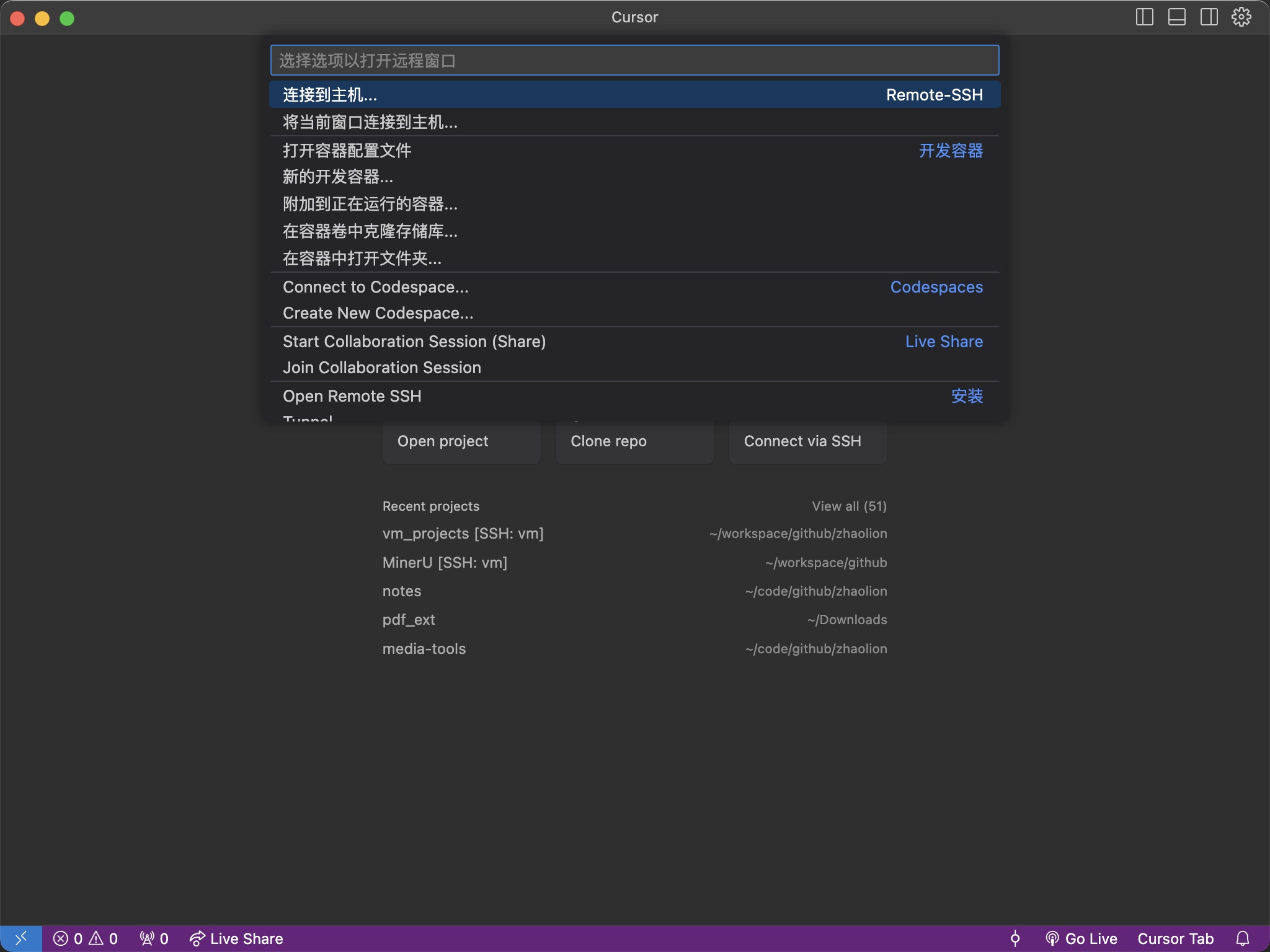Screen dimensions: 1270x952
Task: Choose 打开容器配置文件 option
Action: [x=634, y=150]
